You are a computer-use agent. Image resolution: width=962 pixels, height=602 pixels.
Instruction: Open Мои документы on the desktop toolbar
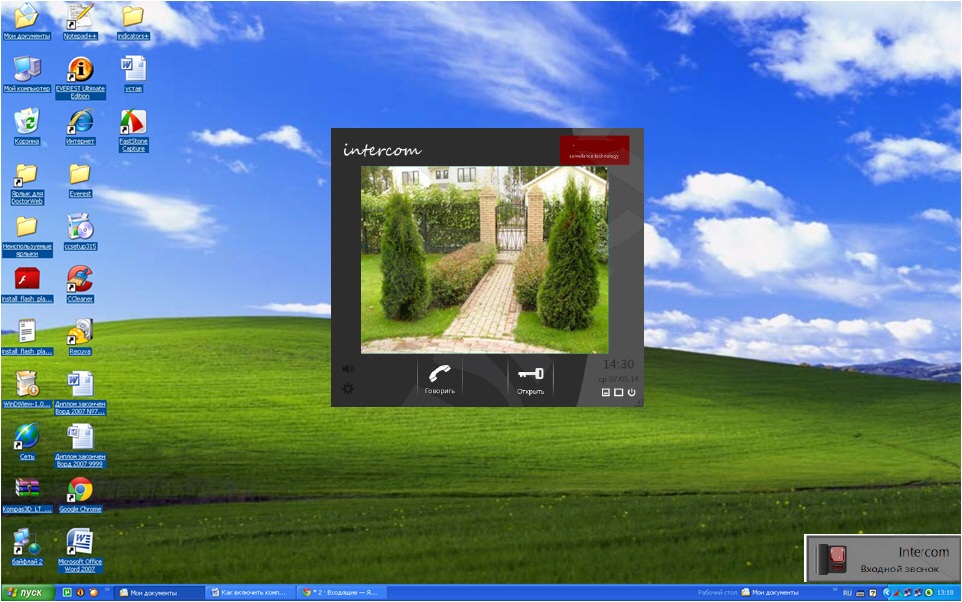770,593
